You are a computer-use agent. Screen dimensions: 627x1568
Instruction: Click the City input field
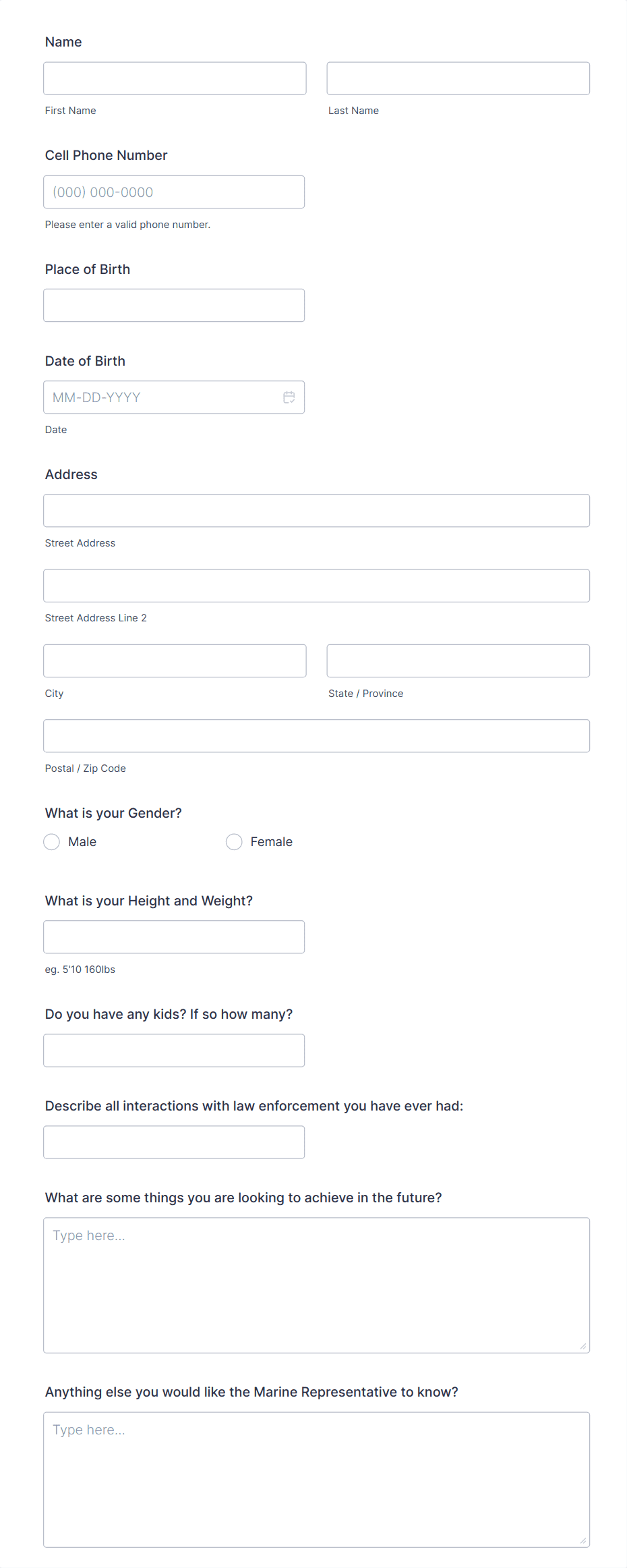point(175,661)
